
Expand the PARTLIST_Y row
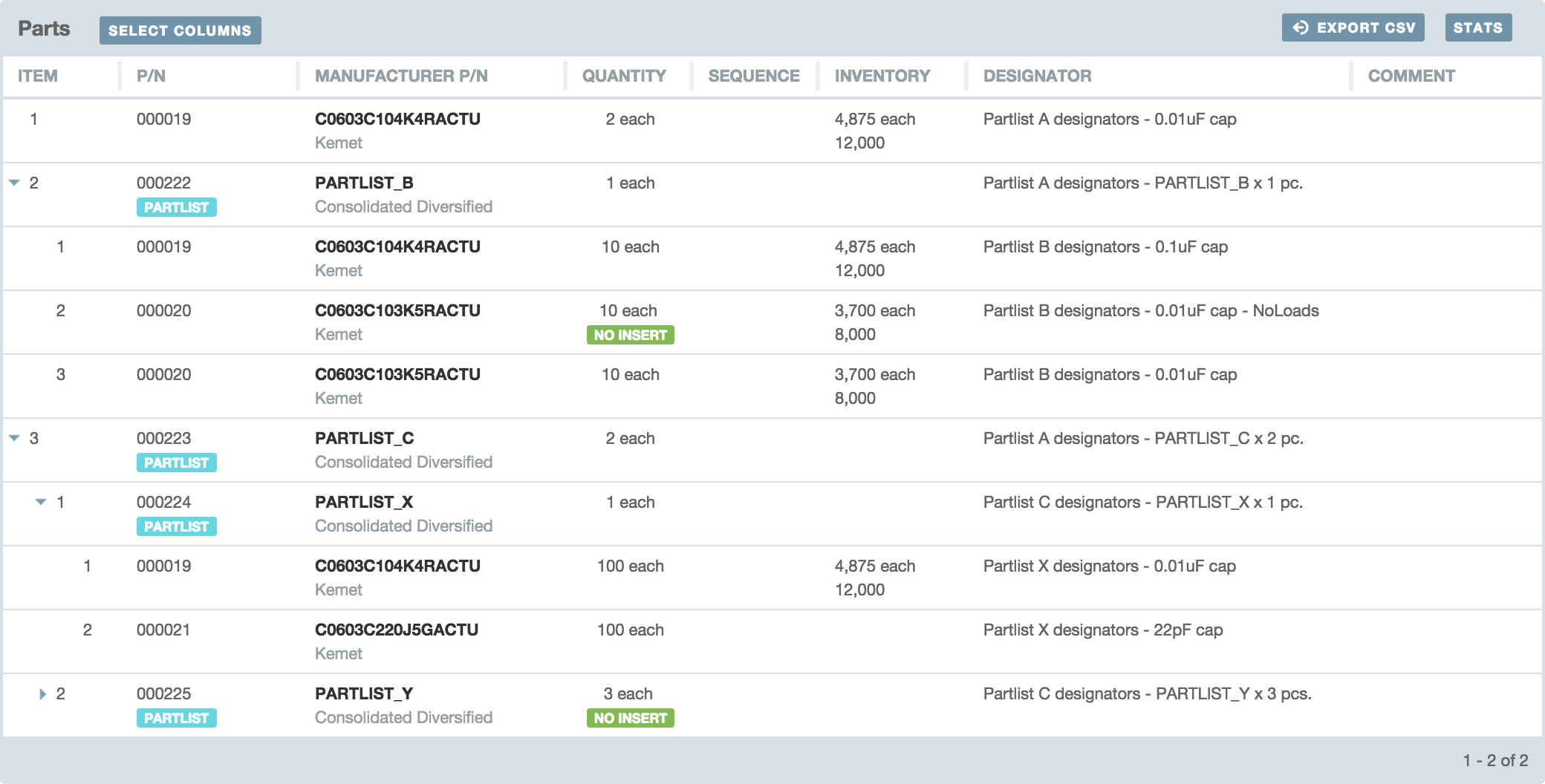[44, 693]
